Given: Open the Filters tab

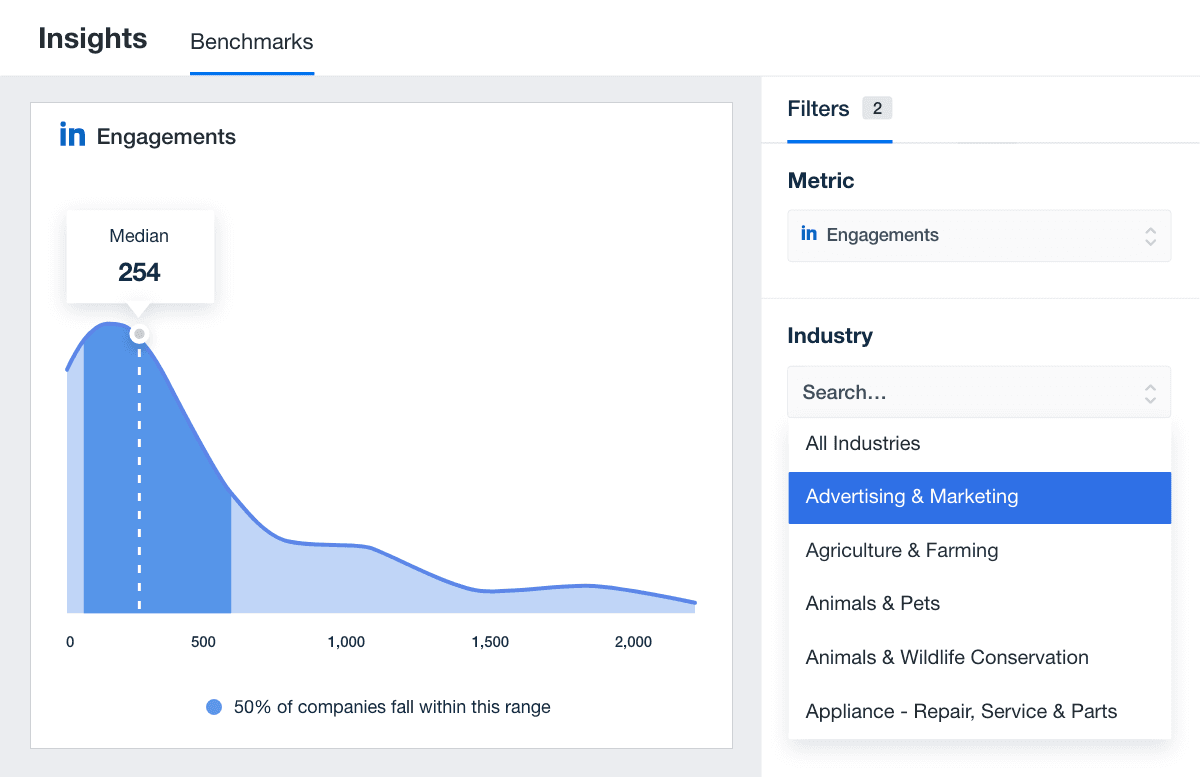Looking at the screenshot, I should pyautogui.click(x=817, y=108).
